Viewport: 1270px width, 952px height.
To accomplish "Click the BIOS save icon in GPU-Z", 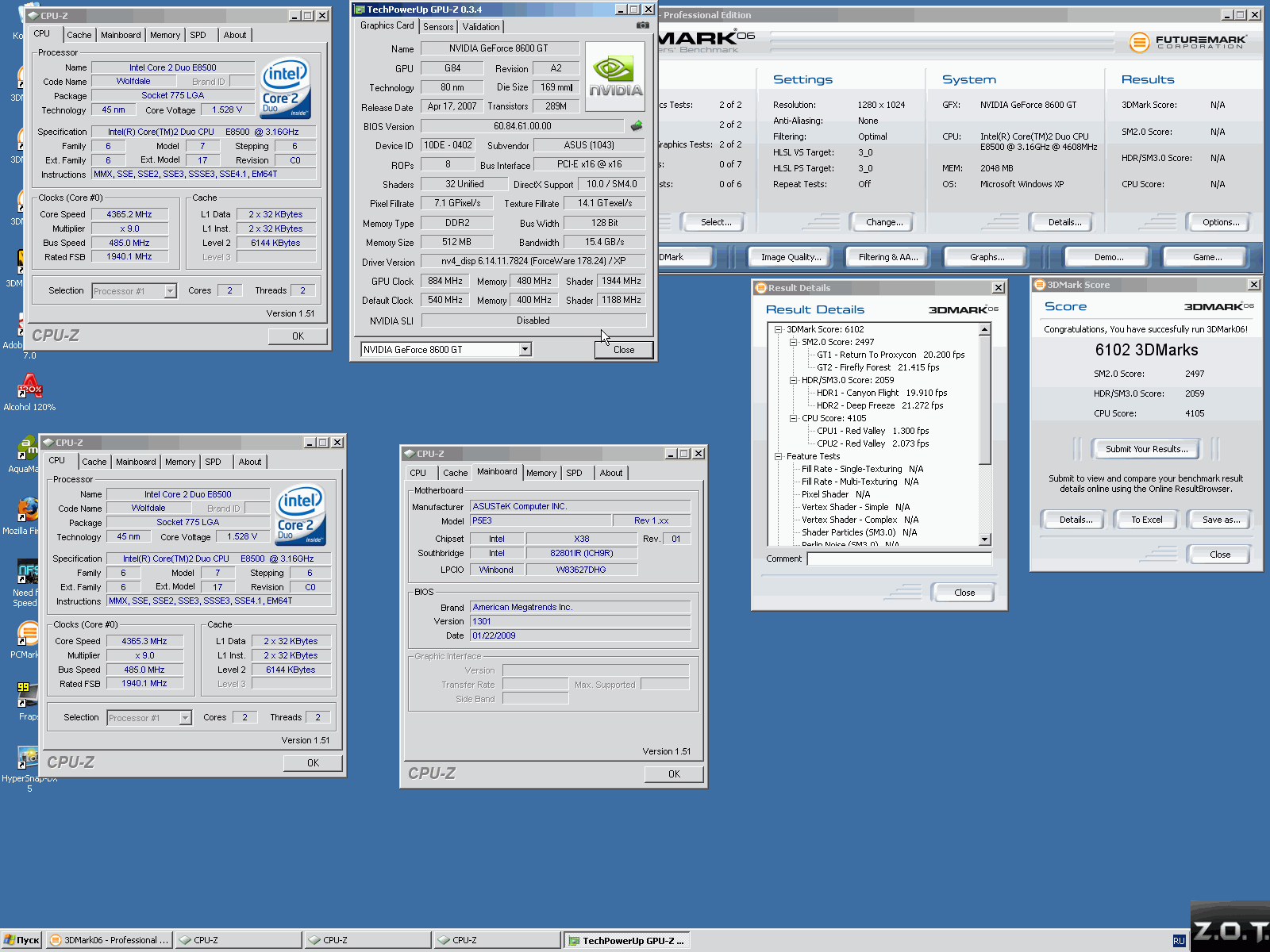I will [637, 125].
